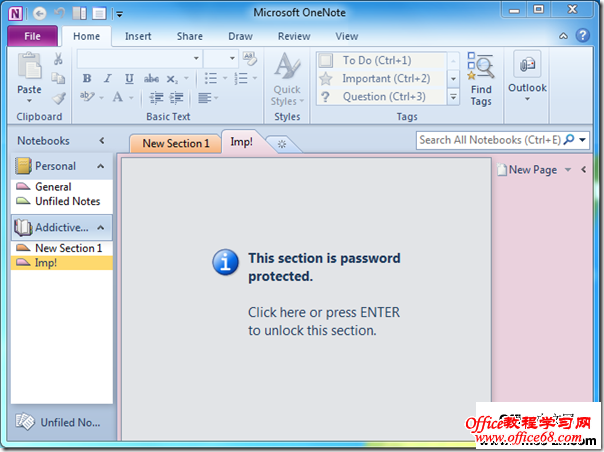Image resolution: width=604 pixels, height=452 pixels.
Task: Collapse the page tabs pane arrow
Action: click(x=584, y=170)
